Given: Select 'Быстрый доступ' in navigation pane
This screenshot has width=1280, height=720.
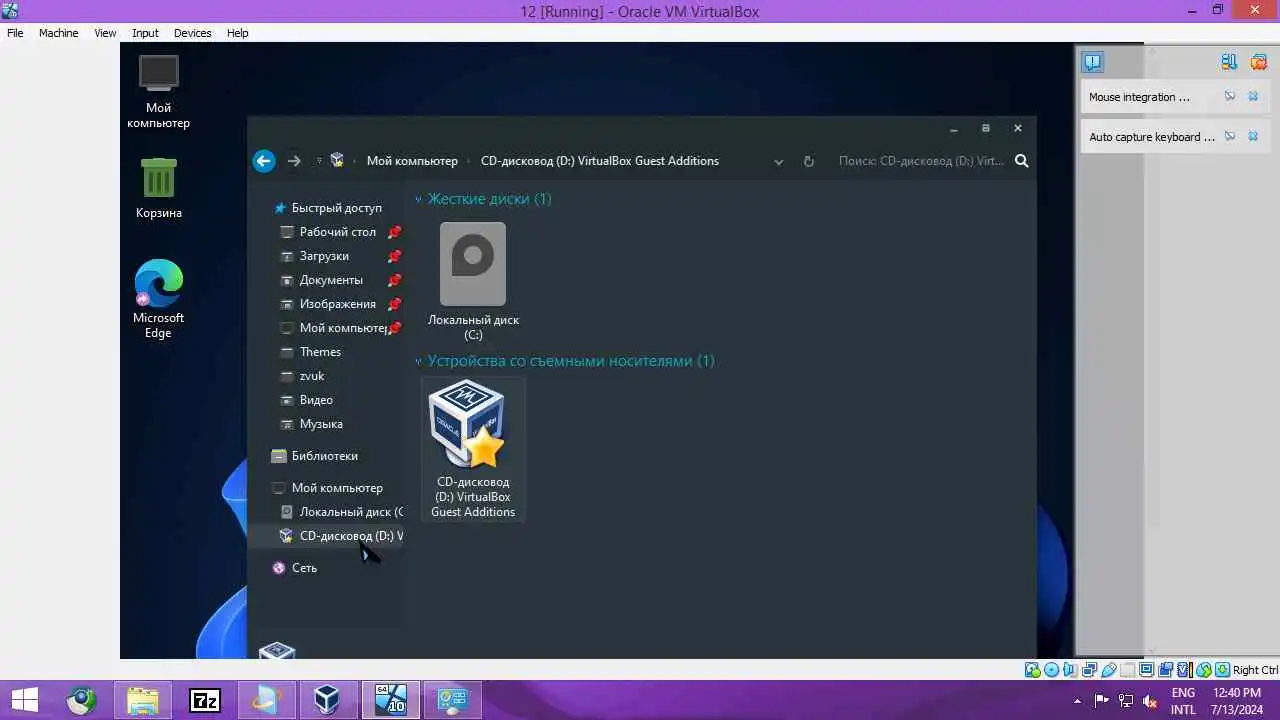Looking at the screenshot, I should pyautogui.click(x=337, y=208).
